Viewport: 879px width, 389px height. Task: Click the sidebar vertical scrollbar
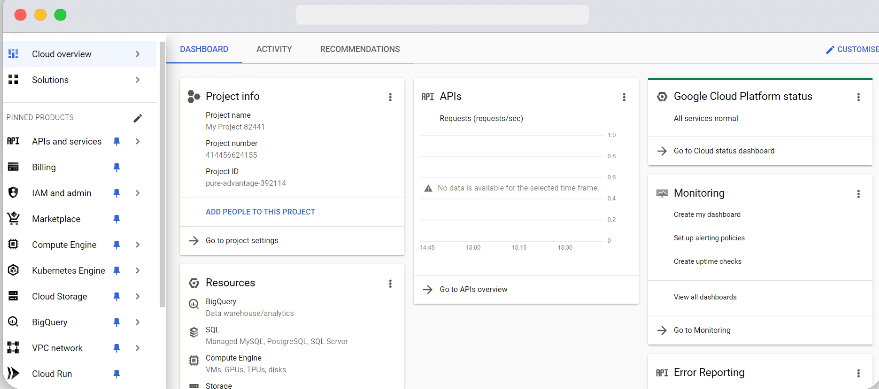(163, 174)
